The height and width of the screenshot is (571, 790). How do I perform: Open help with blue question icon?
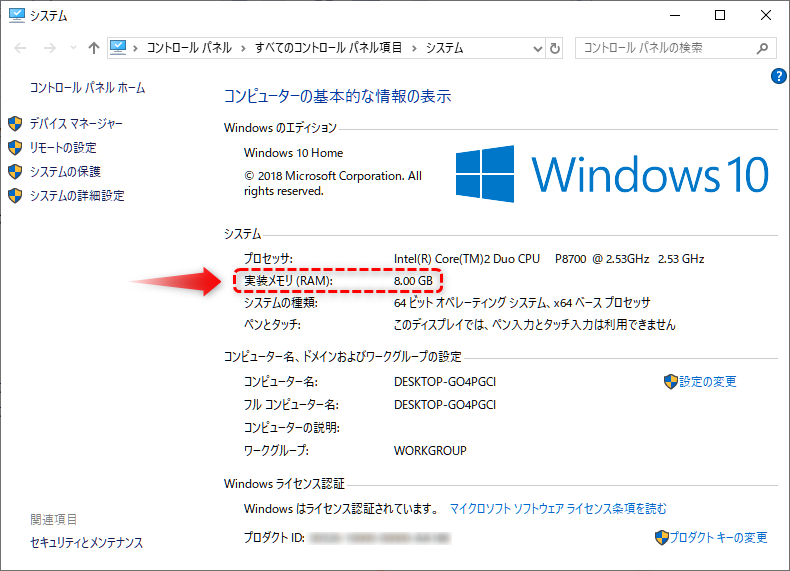[x=778, y=76]
